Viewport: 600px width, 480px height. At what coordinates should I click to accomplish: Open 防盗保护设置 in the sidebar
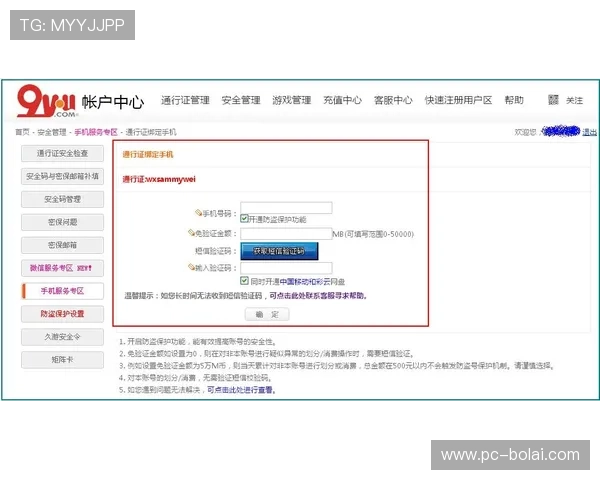[62, 314]
